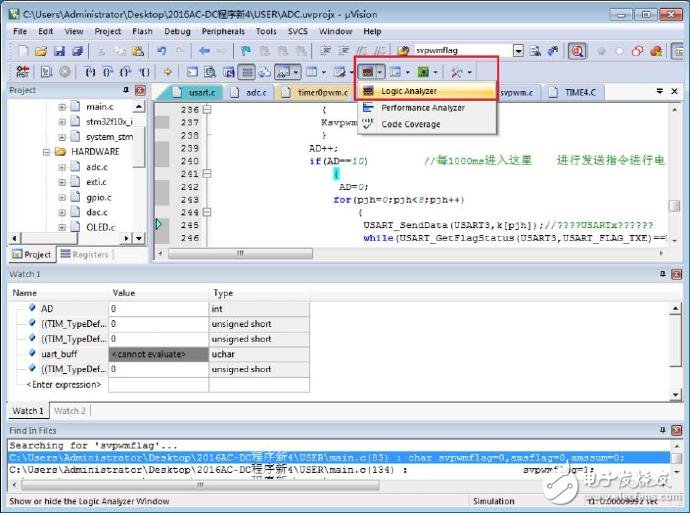Pin the Find In Files panel
Viewport: 690px width, 513px height.
point(663,430)
